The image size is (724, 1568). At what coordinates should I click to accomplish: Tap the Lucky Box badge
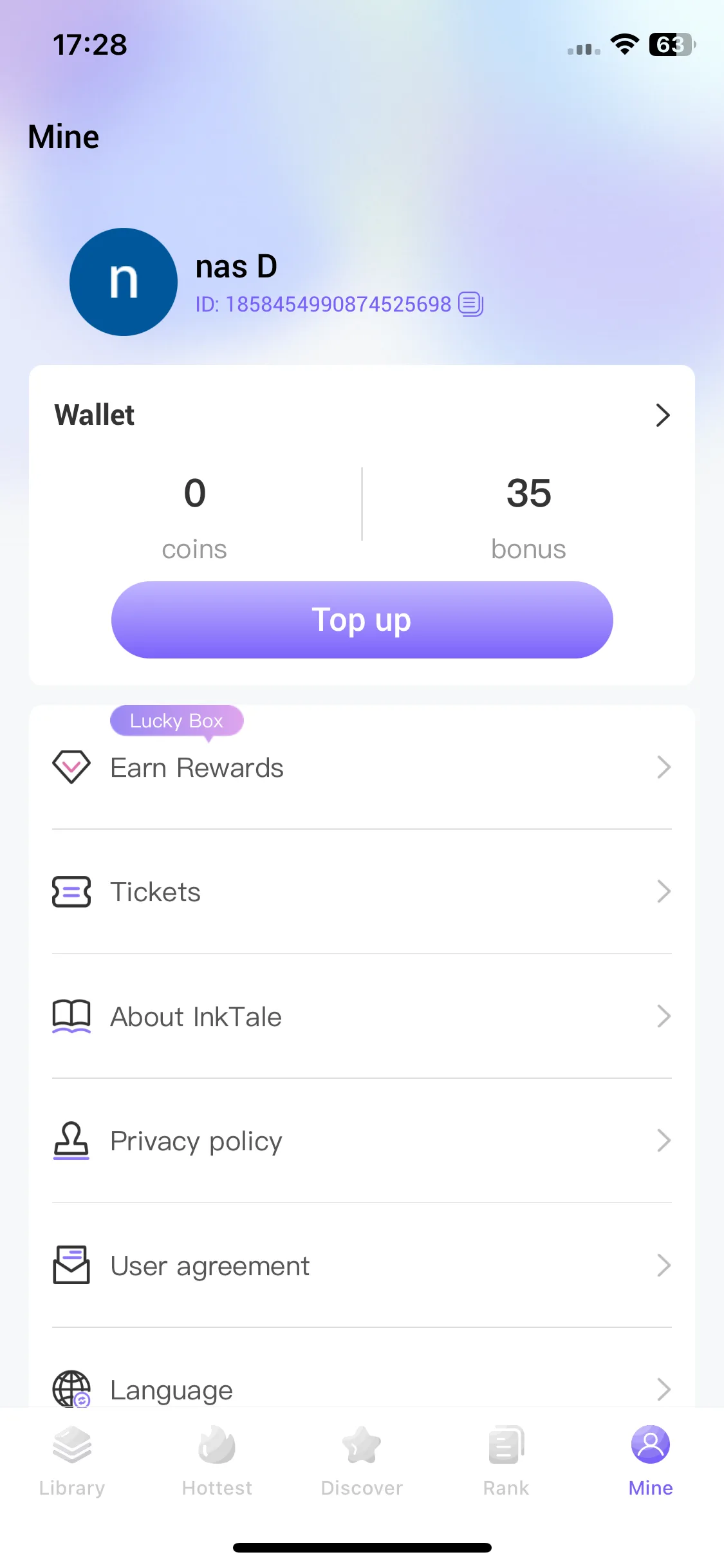[176, 721]
